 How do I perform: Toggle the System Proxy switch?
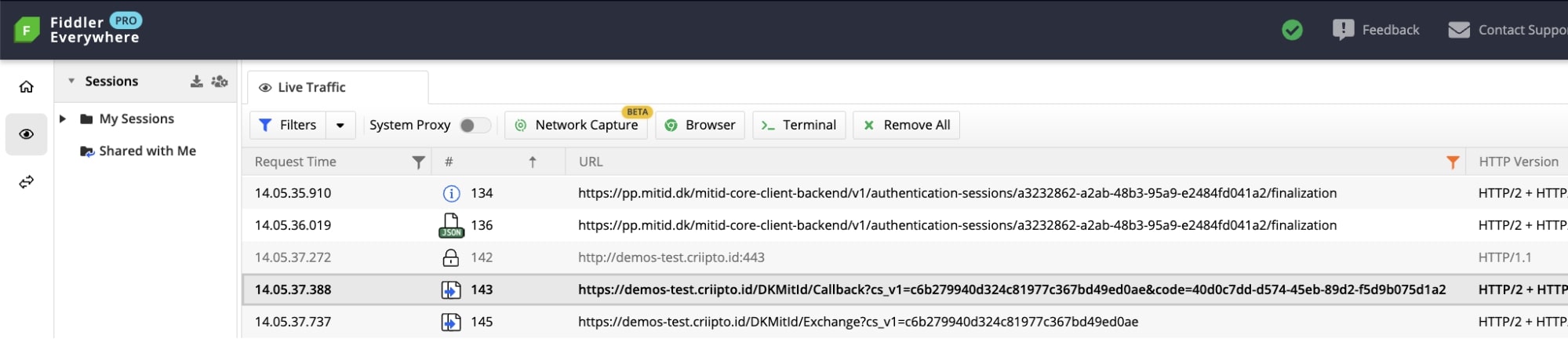coord(475,125)
